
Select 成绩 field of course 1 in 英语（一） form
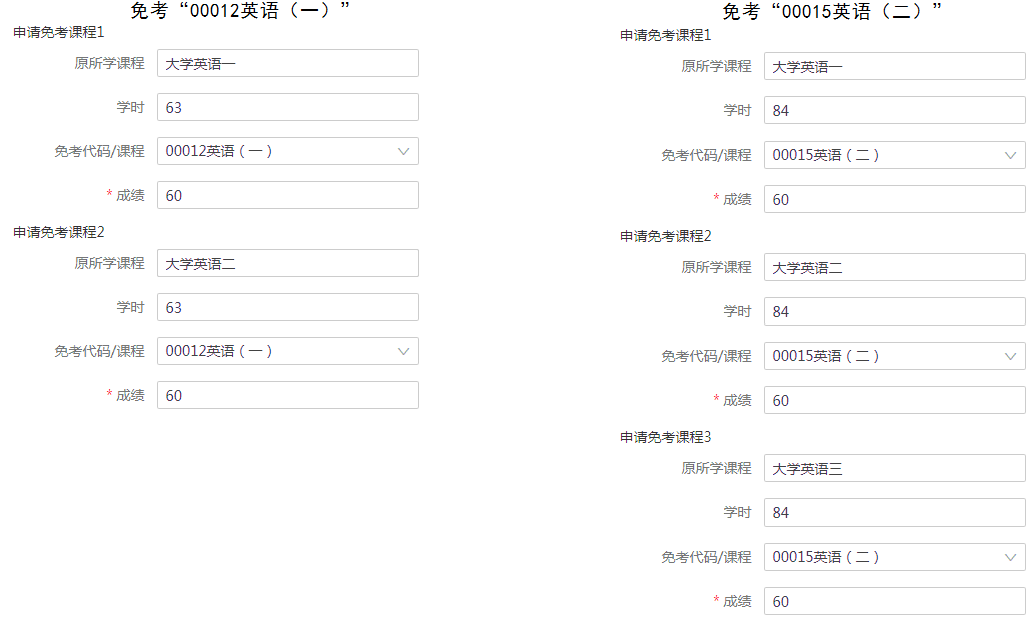(288, 195)
